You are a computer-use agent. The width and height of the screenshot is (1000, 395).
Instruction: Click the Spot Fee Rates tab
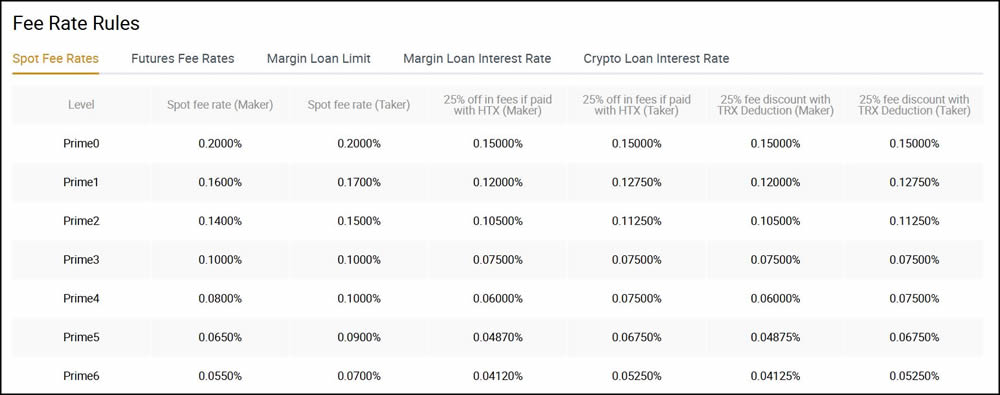55,59
